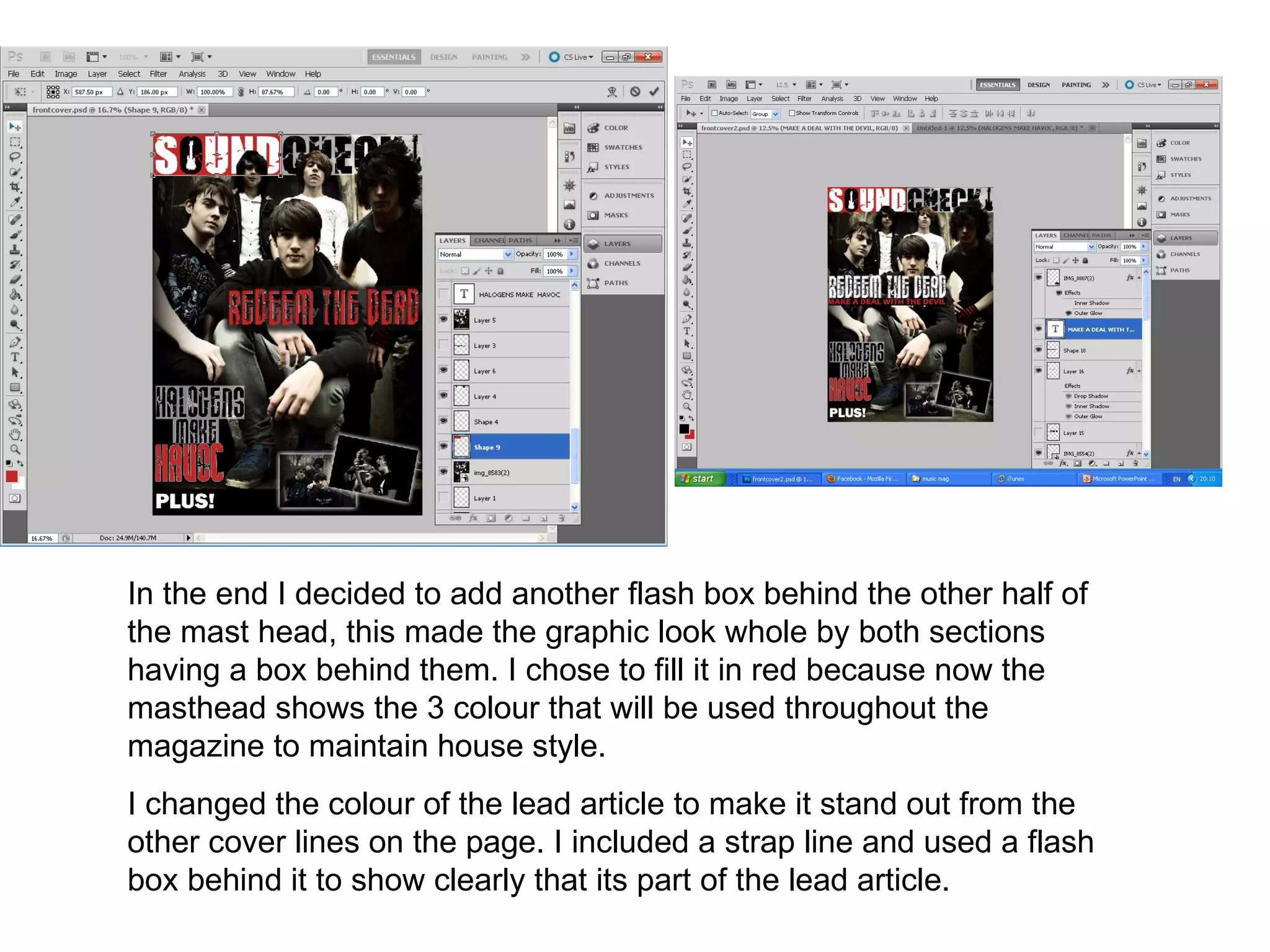The image size is (1270, 952).
Task: Cancel the transform in left options bar
Action: (635, 92)
